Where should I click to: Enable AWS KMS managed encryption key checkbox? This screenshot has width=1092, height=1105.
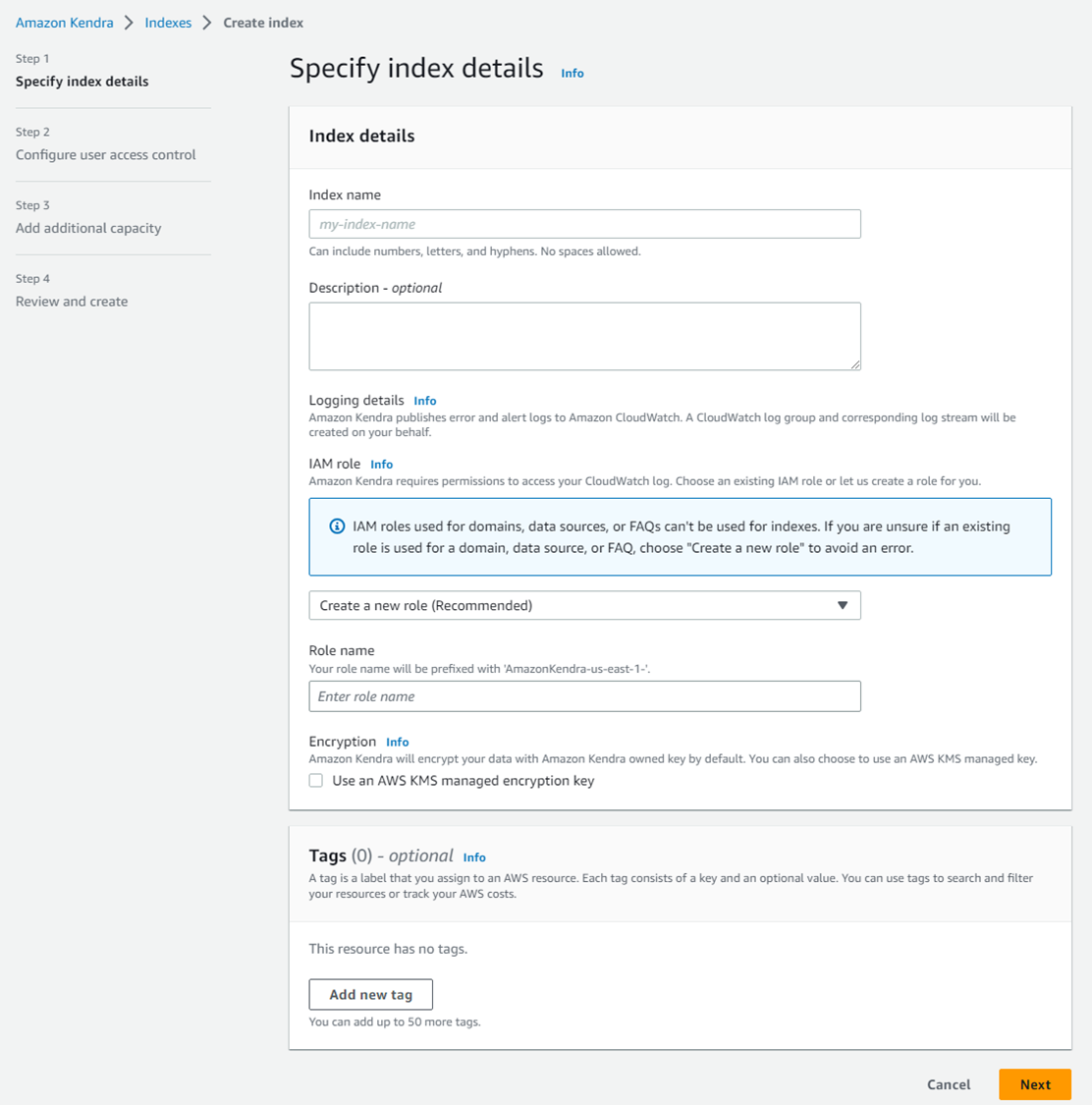[x=315, y=781]
